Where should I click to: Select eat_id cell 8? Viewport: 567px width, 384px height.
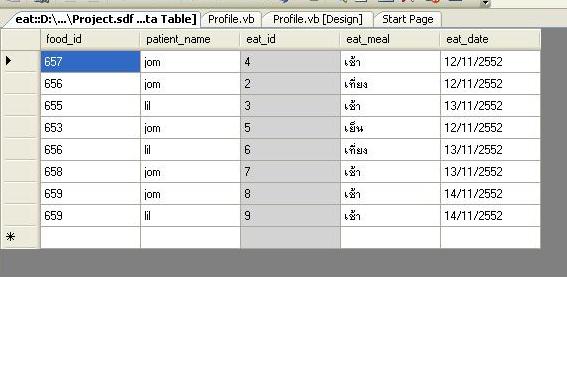tap(290, 194)
